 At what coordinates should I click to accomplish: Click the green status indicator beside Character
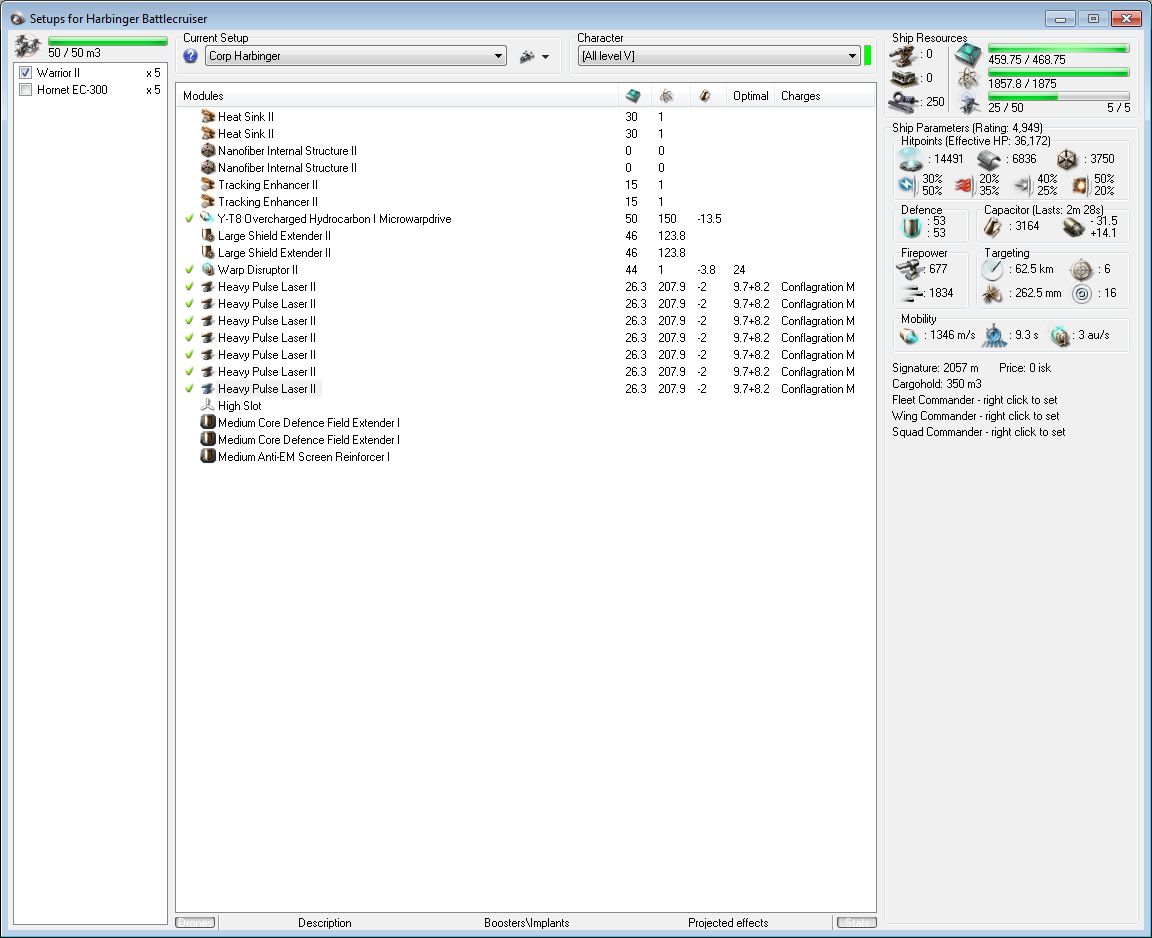(x=868, y=56)
